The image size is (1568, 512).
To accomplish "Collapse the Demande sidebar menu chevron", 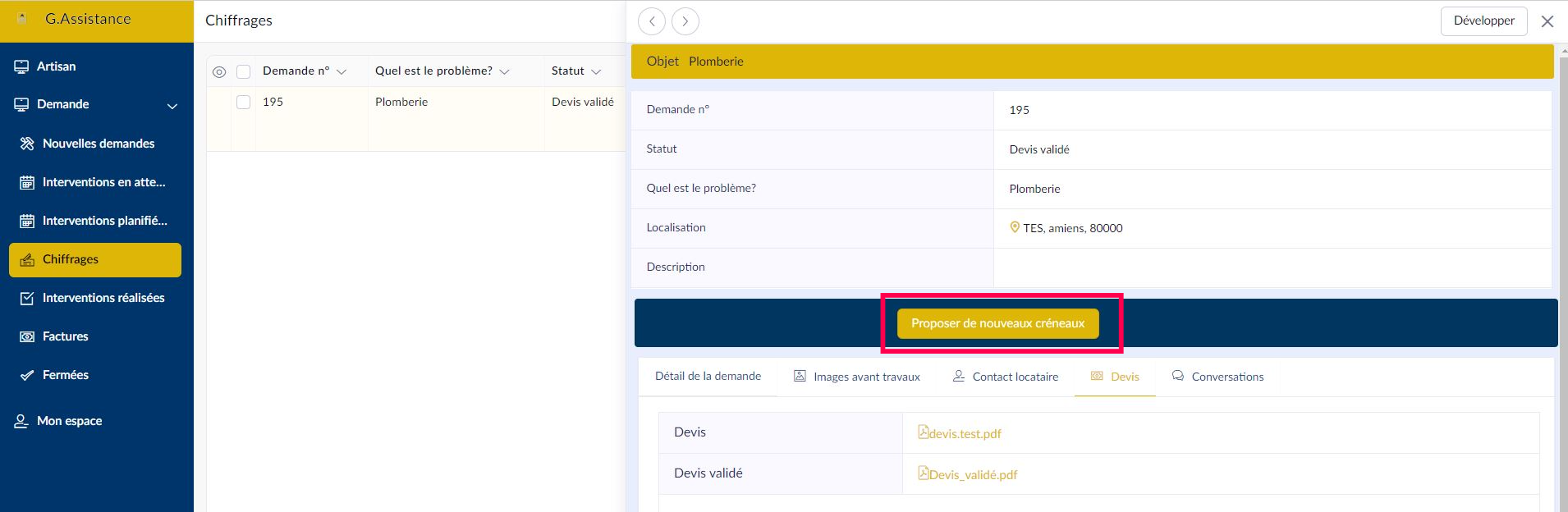I will 172,106.
